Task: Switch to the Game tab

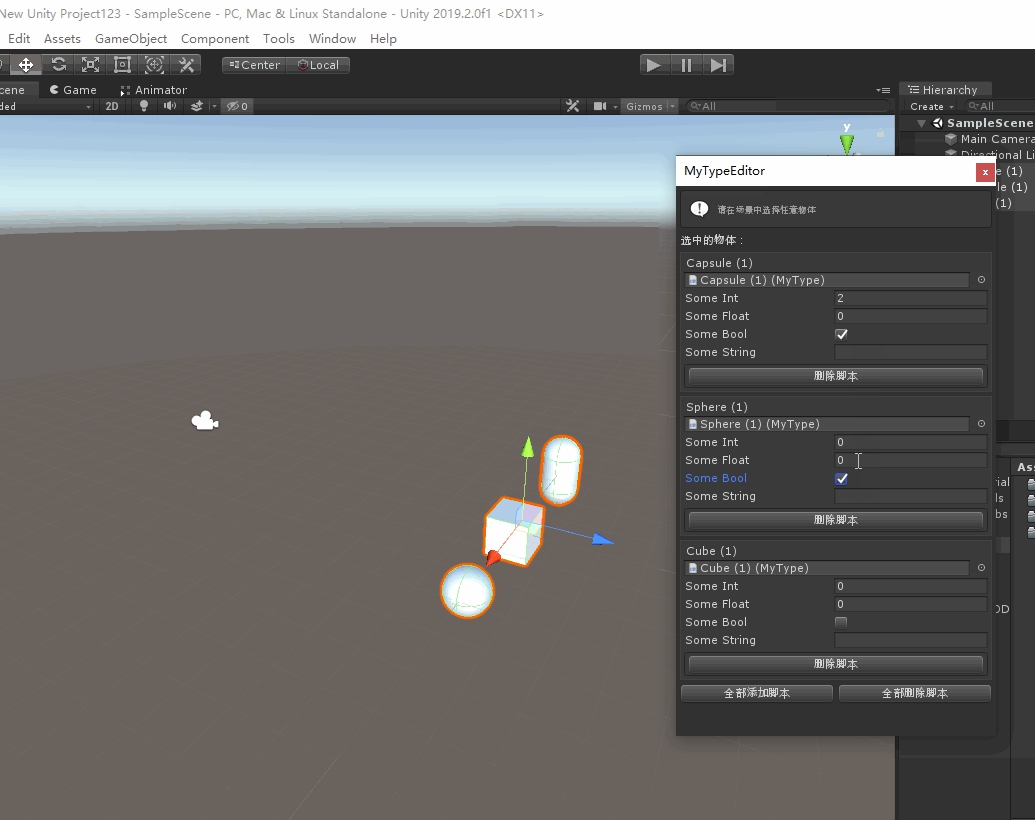Action: [x=73, y=90]
